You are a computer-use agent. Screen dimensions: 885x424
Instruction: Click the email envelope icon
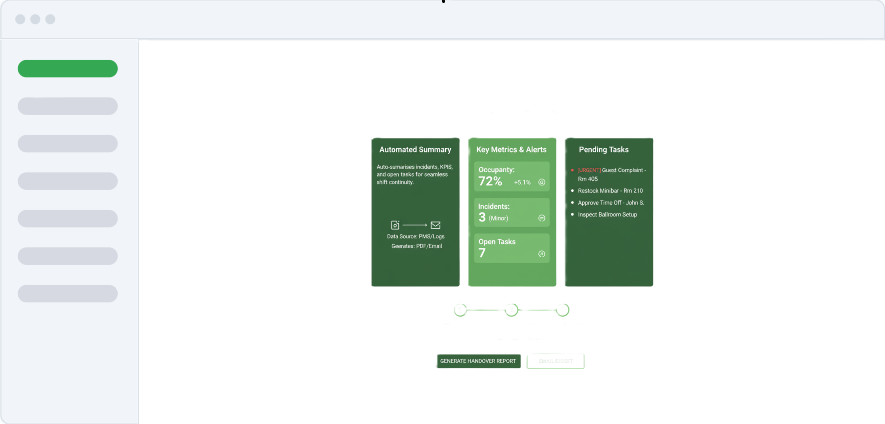435,225
